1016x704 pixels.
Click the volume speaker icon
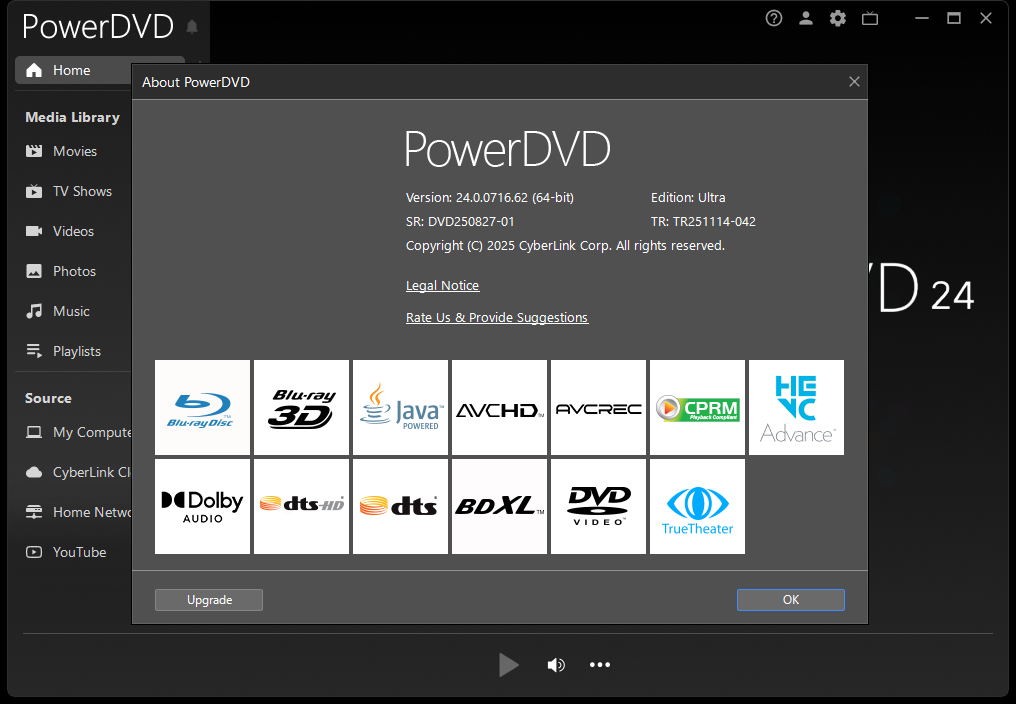point(556,665)
